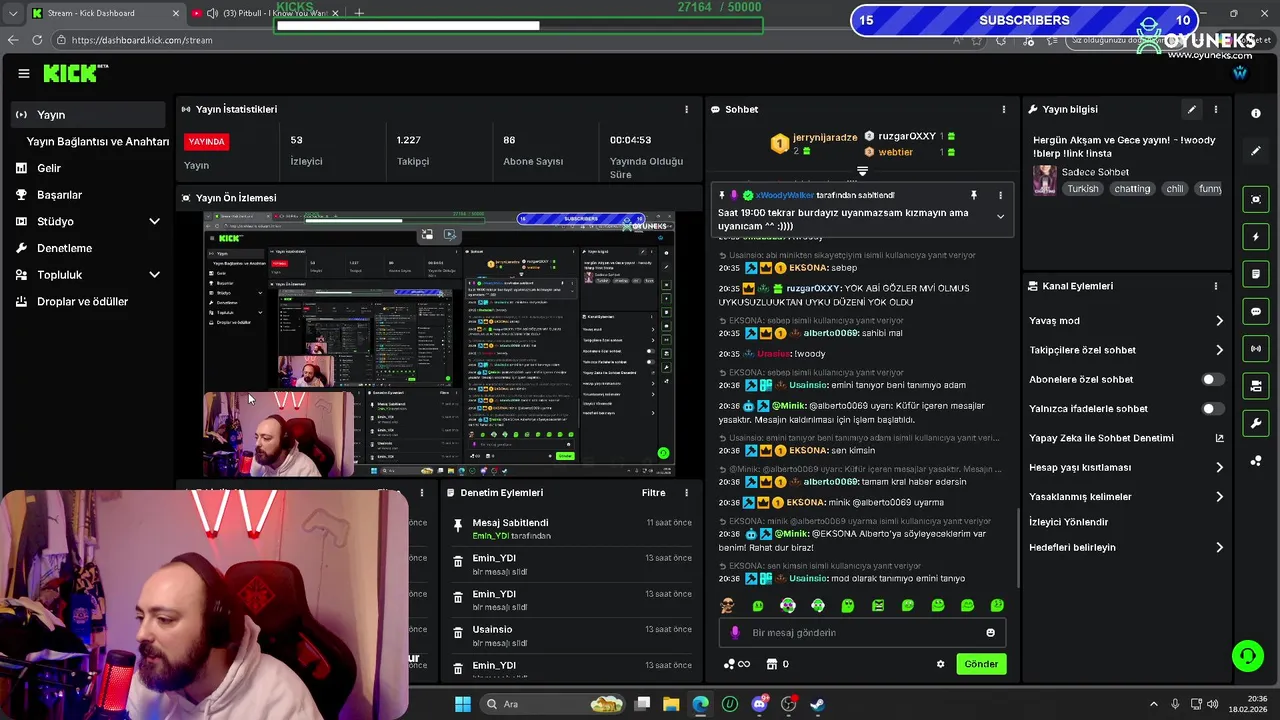Open Takipçilere özel sohbet options
Screen dimensions: 1280x720
(x=1126, y=350)
